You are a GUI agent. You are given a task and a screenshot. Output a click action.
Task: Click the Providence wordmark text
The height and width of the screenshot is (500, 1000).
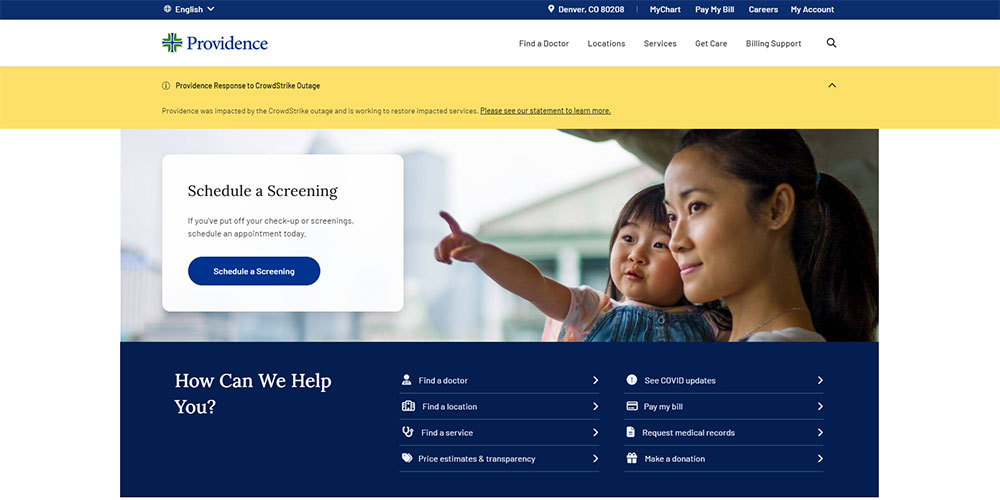pyautogui.click(x=227, y=43)
